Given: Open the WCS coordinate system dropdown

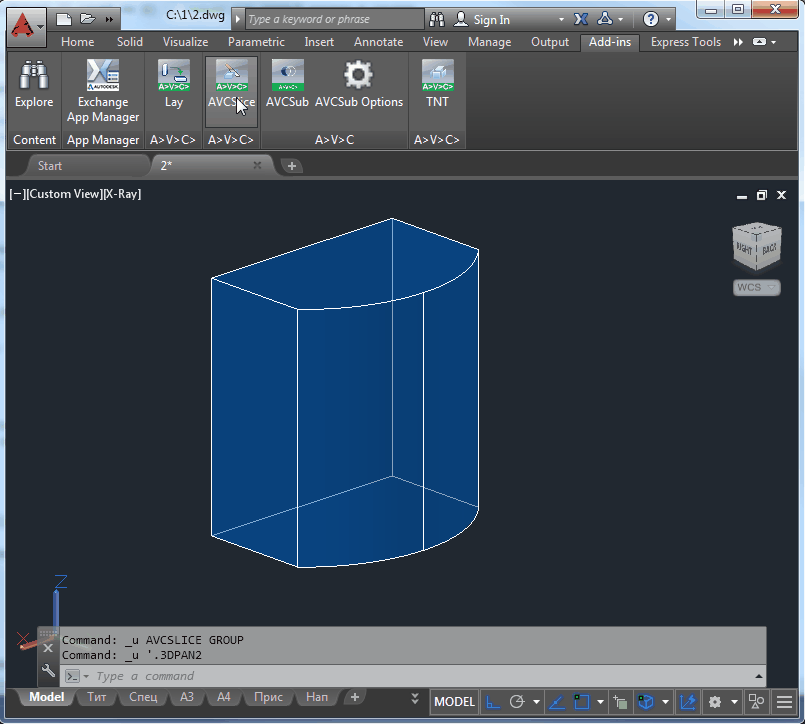Looking at the screenshot, I should 756,288.
